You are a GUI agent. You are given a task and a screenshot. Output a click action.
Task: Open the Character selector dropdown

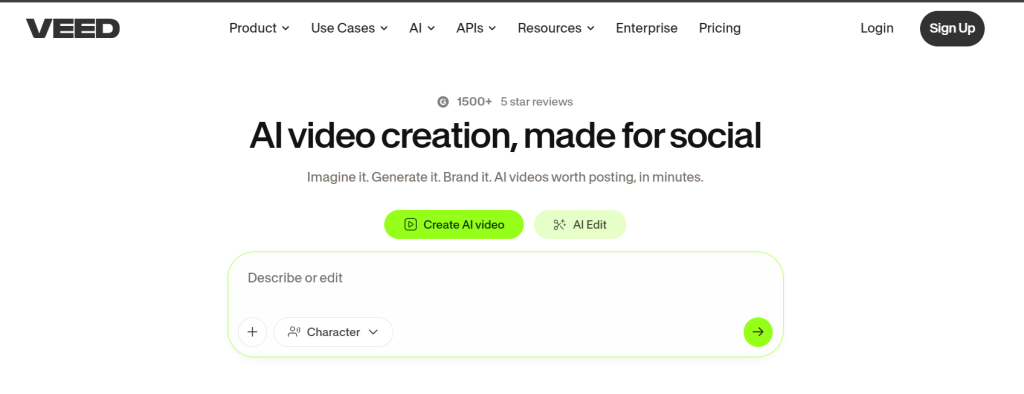tap(333, 332)
